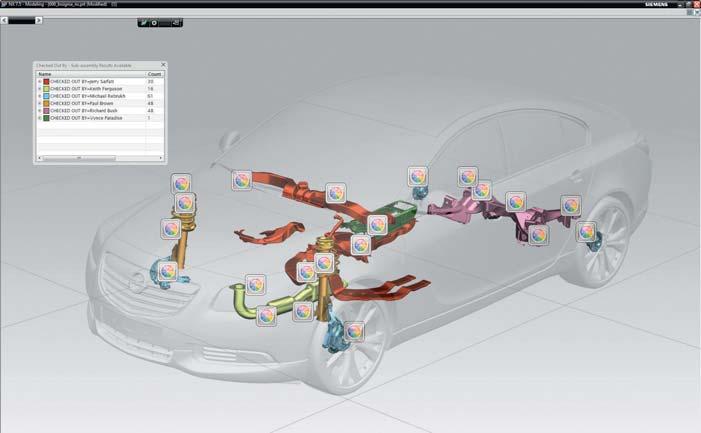Screen dimensions: 701x433
Task: Click the panel's horizontal scrollbar left arrow
Action: [39, 158]
